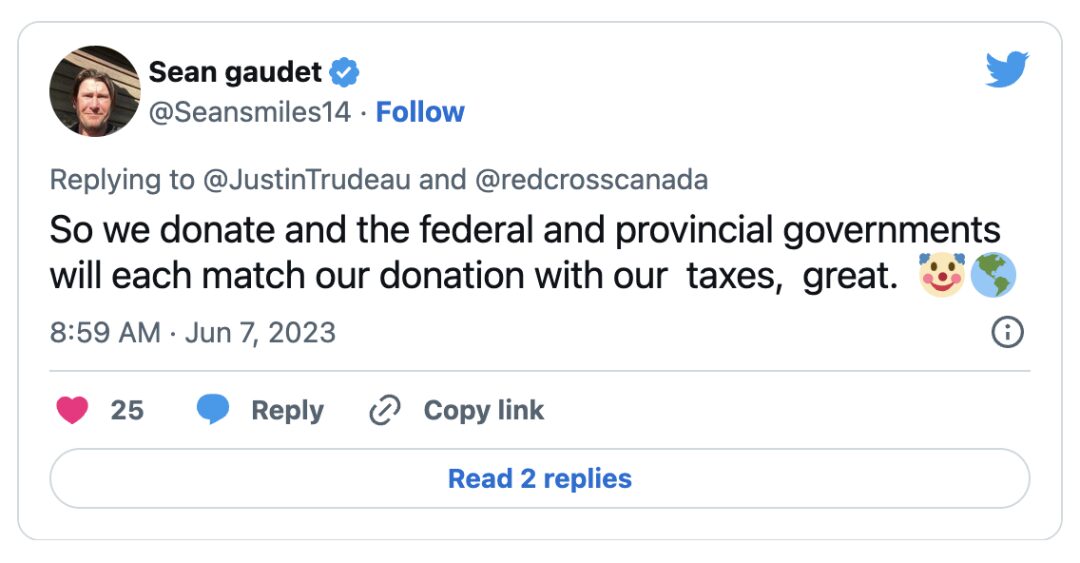The width and height of the screenshot is (1080, 563).
Task: Click the chain link copy icon
Action: point(385,410)
